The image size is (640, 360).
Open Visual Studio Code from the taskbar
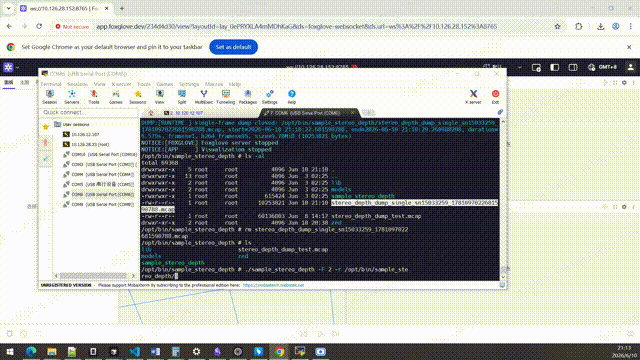pyautogui.click(x=135, y=351)
